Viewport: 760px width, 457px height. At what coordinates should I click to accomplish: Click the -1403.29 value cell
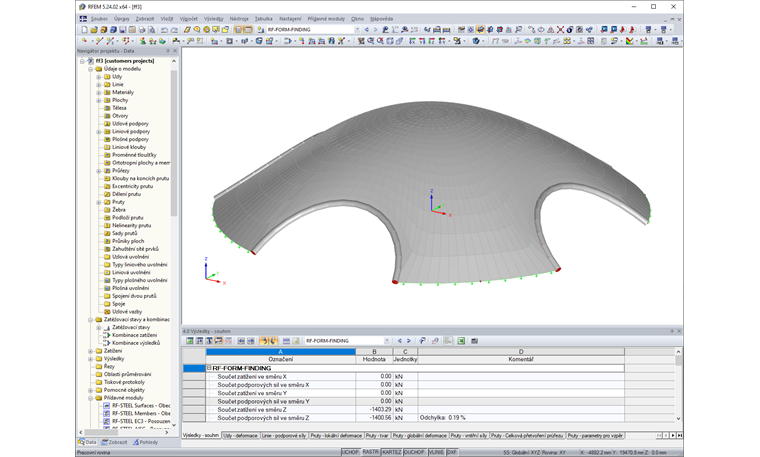tap(374, 410)
